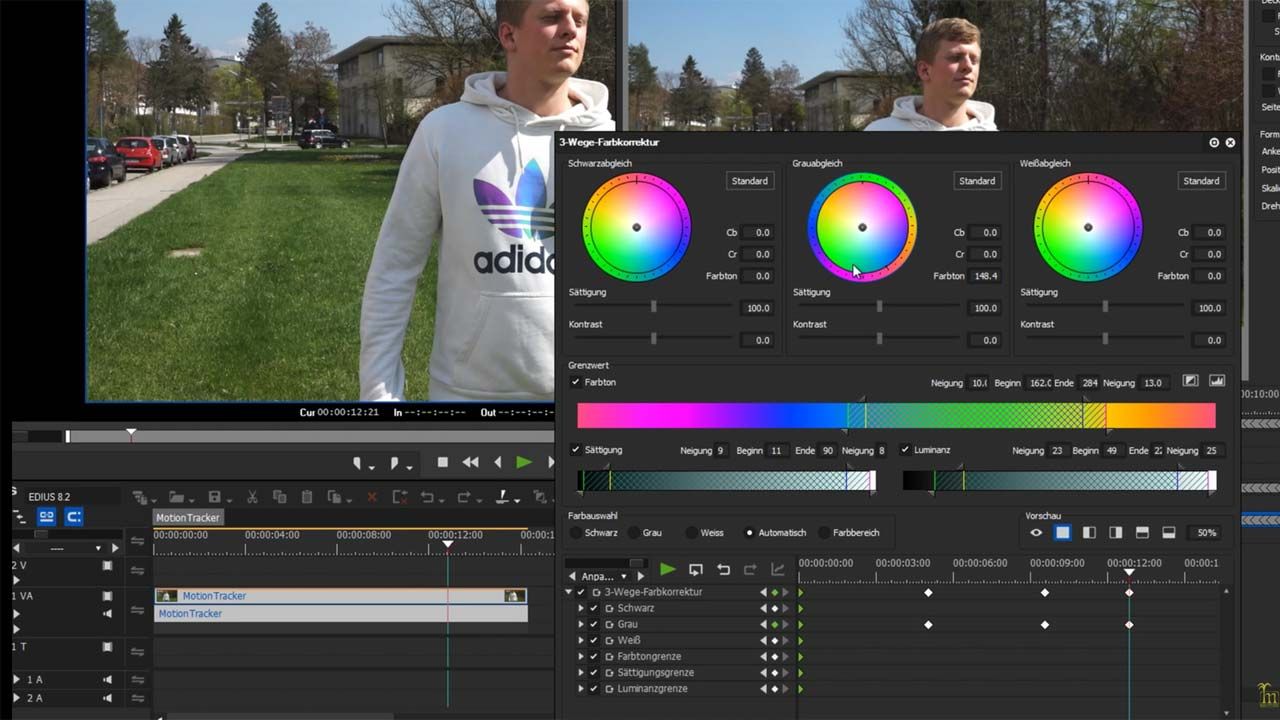Click the histogram icon beside Grenzwert values

1217,381
